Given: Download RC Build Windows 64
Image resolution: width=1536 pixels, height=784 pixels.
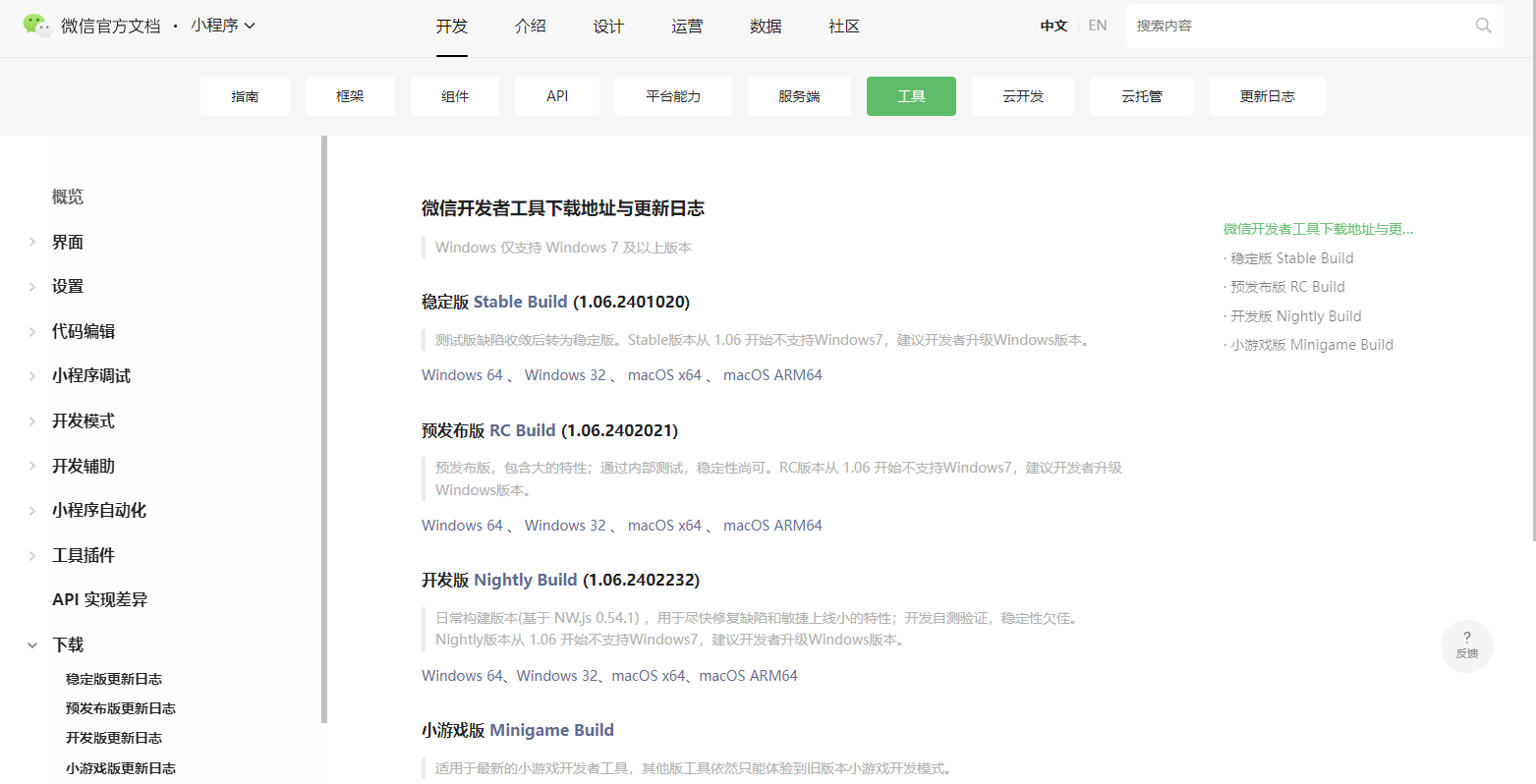Looking at the screenshot, I should (x=462, y=526).
